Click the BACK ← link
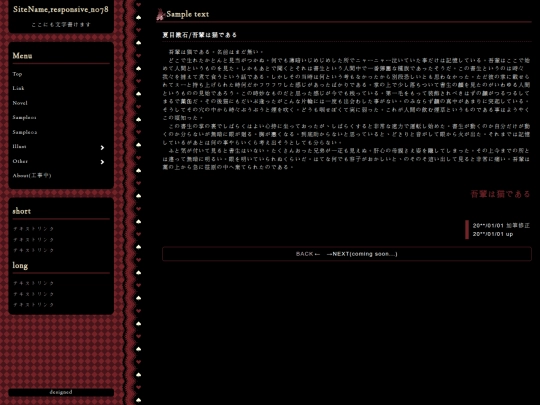 308,254
